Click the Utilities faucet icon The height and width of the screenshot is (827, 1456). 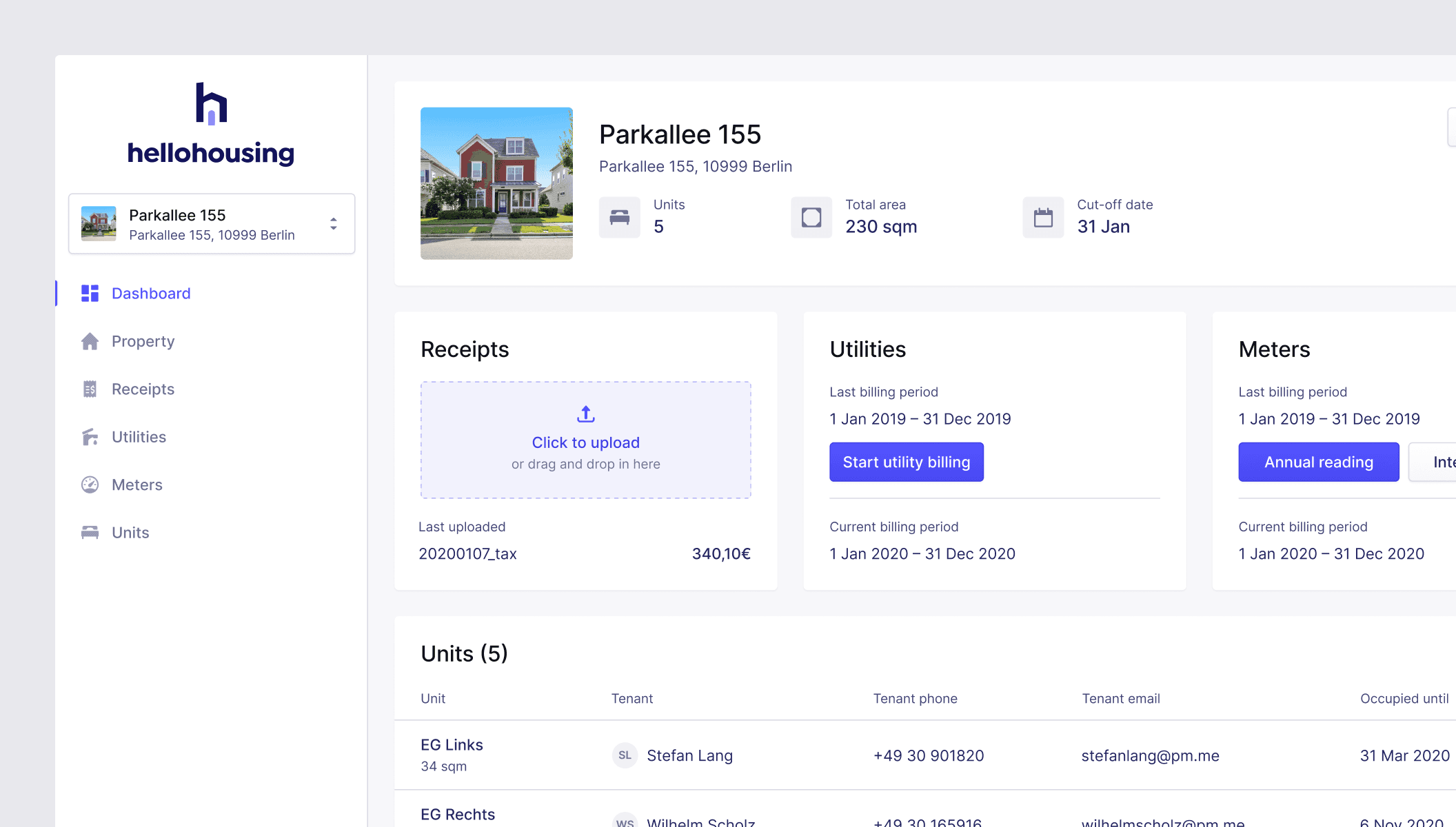click(x=90, y=437)
